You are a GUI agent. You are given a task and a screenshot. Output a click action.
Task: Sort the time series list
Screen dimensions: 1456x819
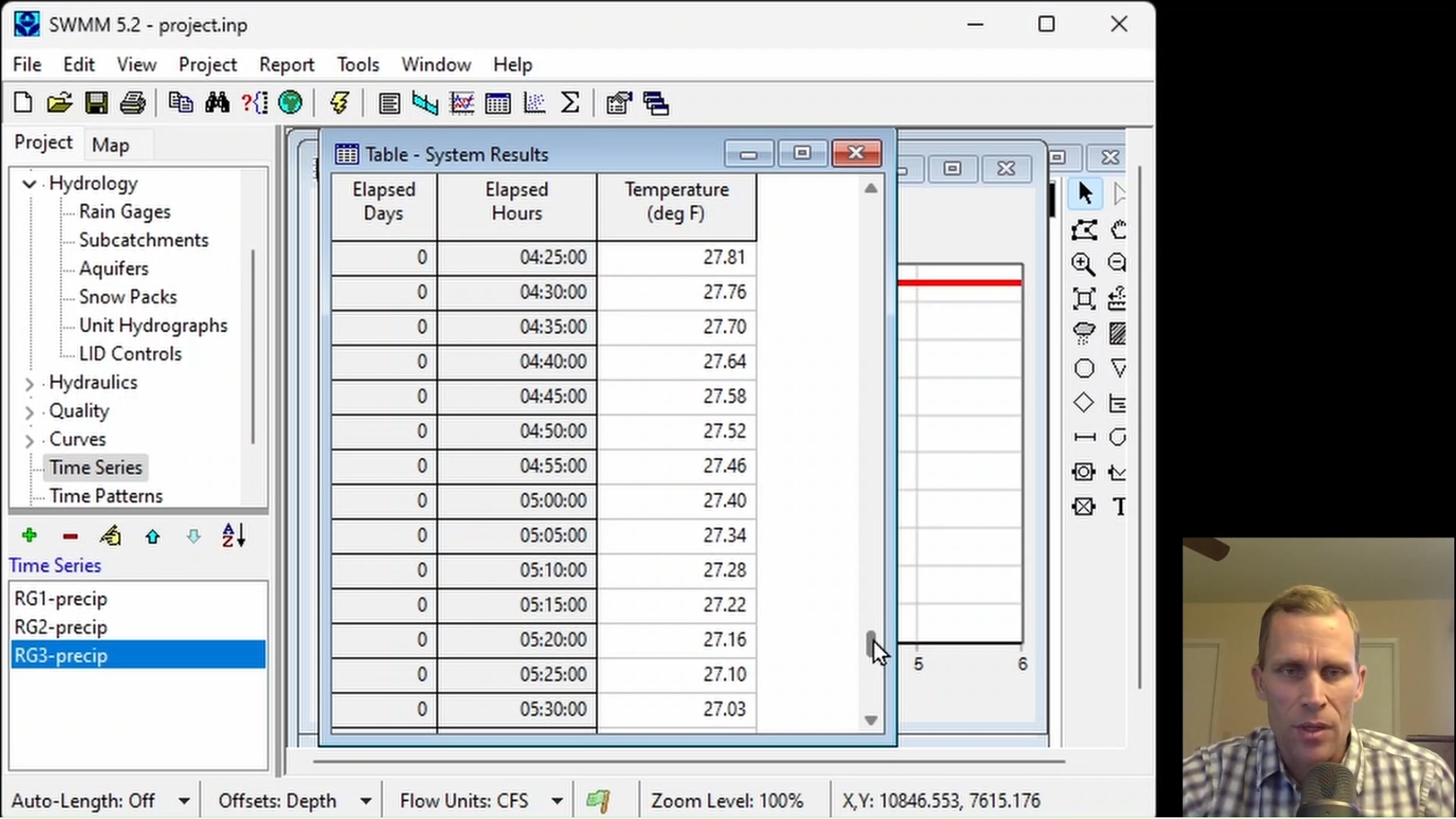[234, 537]
